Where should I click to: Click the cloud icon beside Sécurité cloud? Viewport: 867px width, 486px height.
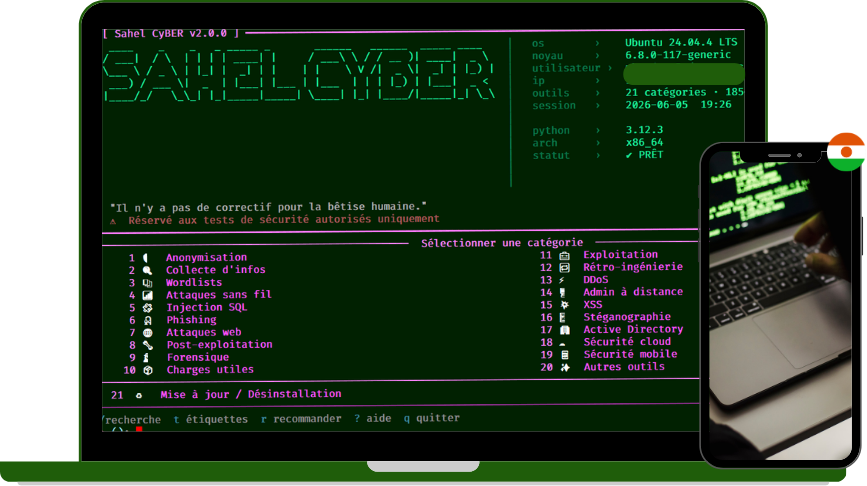[563, 344]
